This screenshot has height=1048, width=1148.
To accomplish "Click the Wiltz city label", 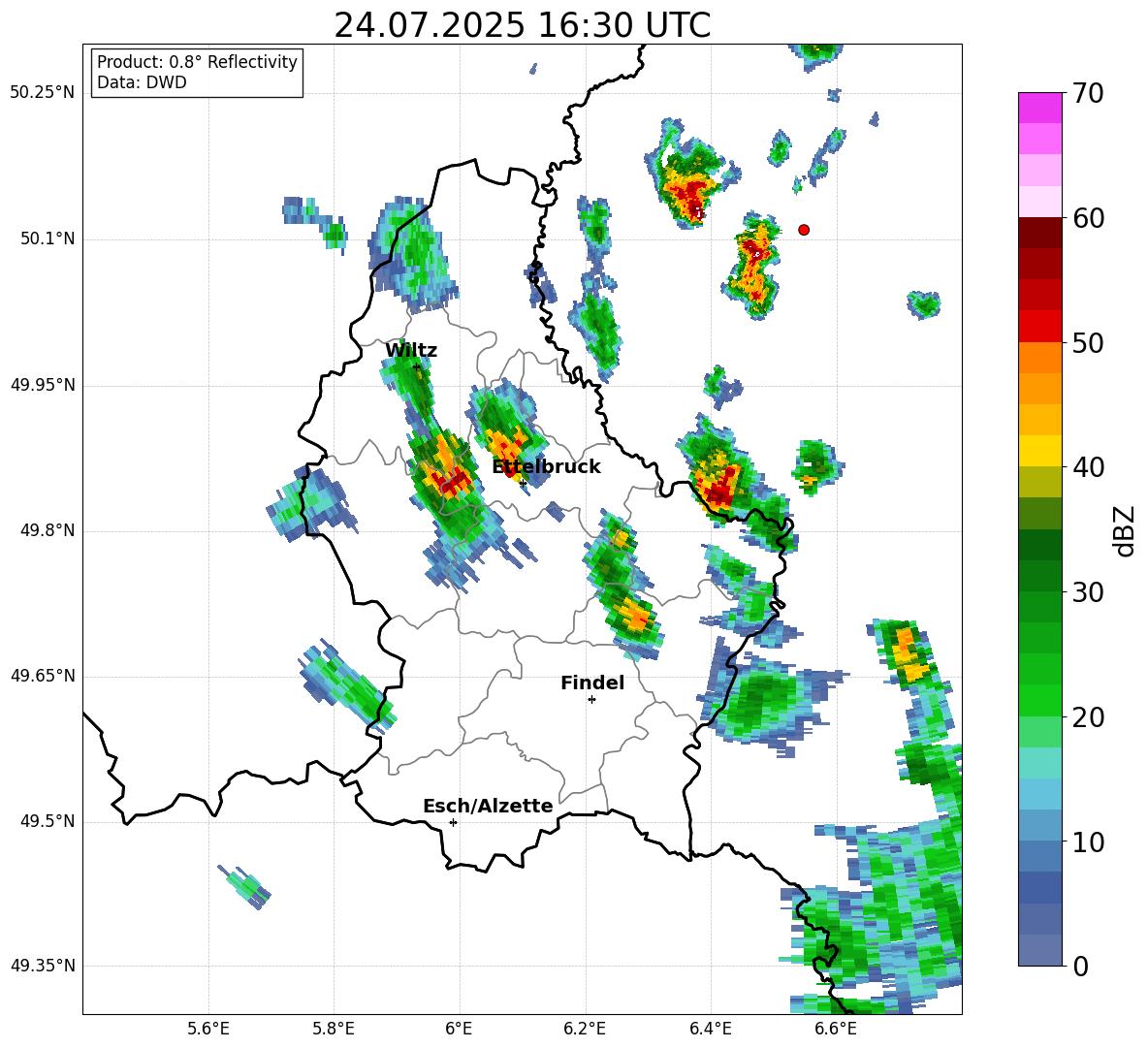I will pos(411,351).
